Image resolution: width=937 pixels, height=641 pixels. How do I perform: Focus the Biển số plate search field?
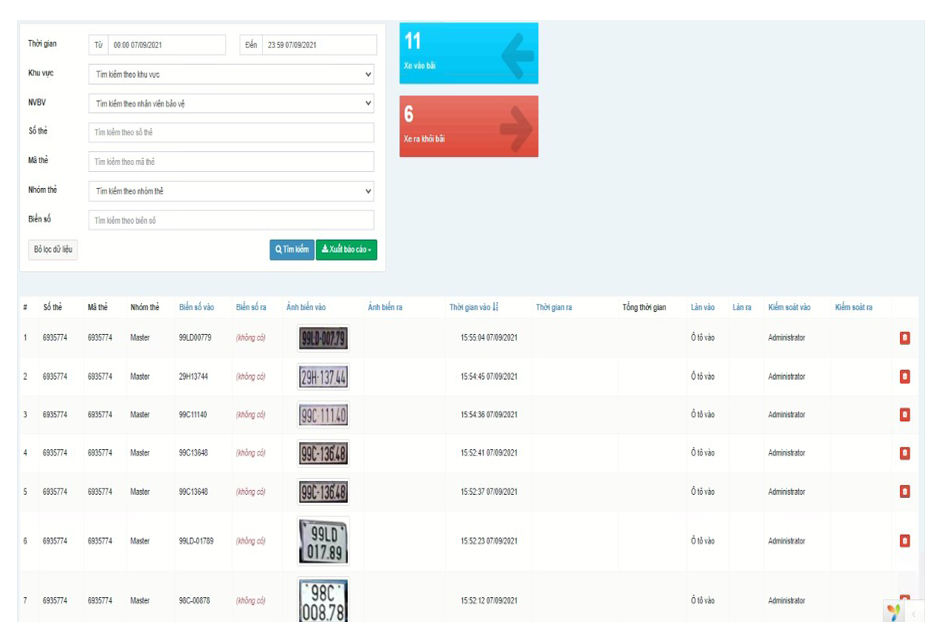coord(231,220)
